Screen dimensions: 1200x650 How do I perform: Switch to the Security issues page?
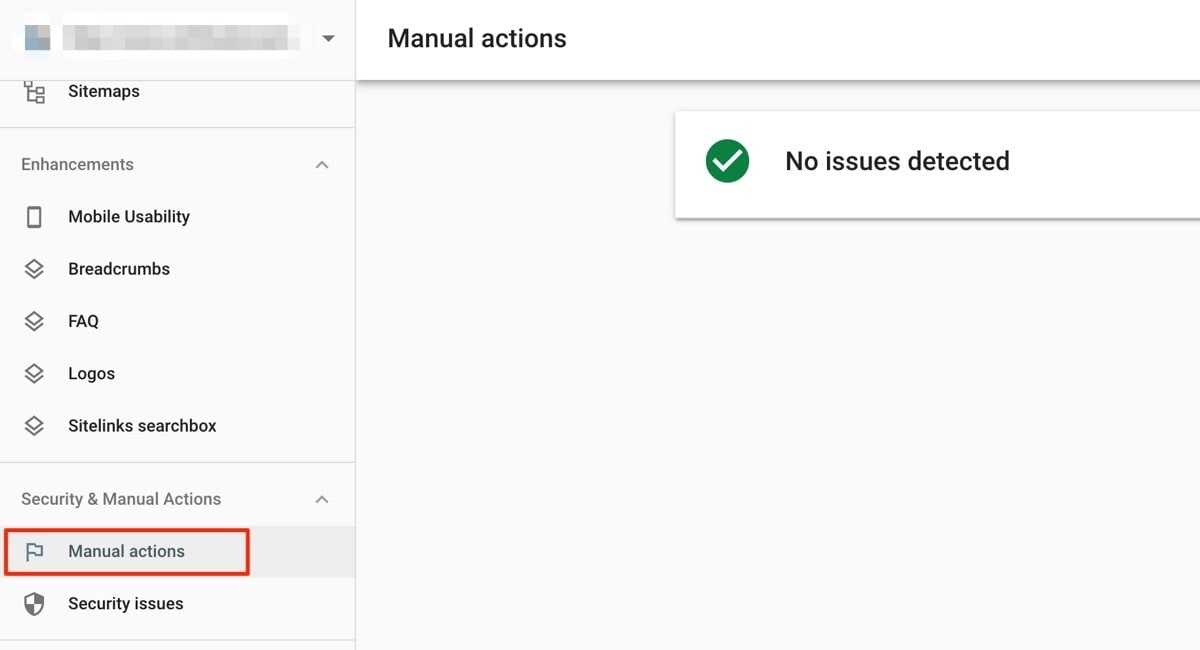[x=126, y=603]
